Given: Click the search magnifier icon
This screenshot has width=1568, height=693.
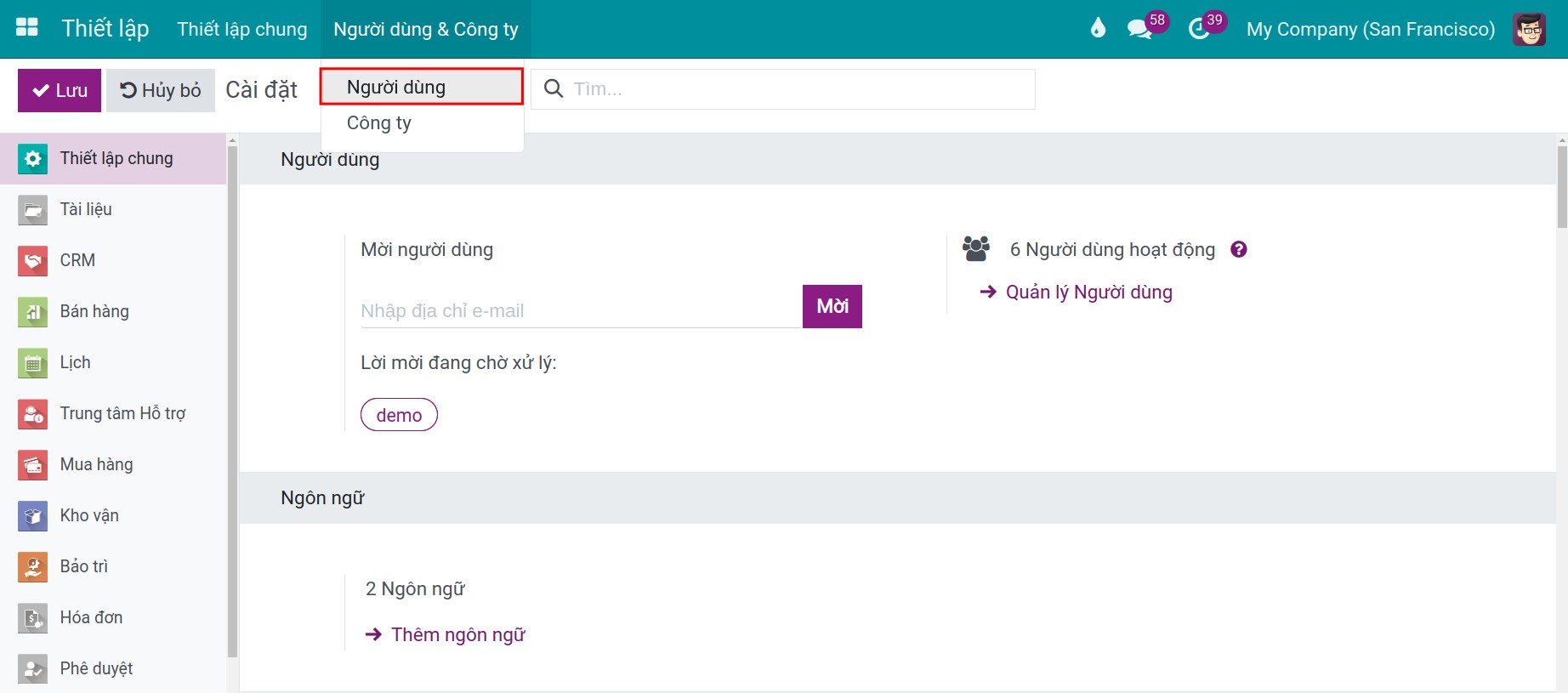Looking at the screenshot, I should [554, 88].
